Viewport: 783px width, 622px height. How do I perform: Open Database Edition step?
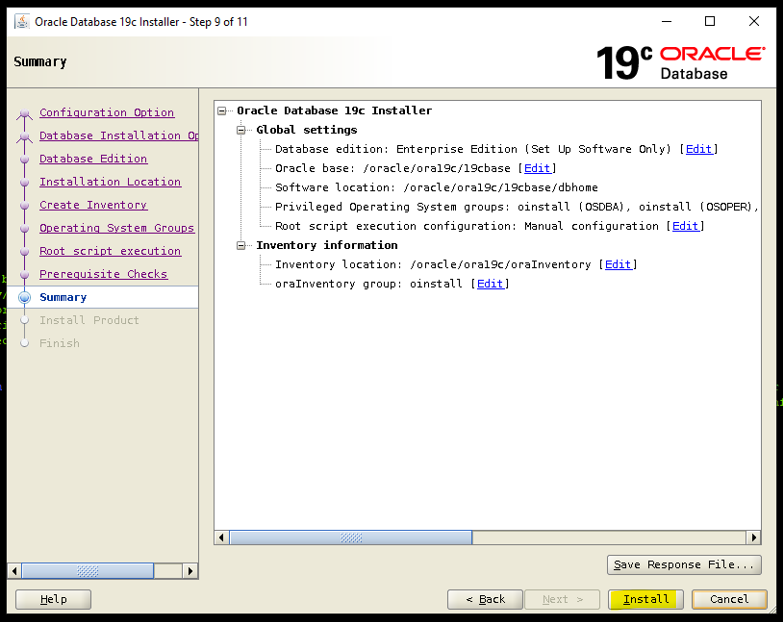tap(93, 159)
